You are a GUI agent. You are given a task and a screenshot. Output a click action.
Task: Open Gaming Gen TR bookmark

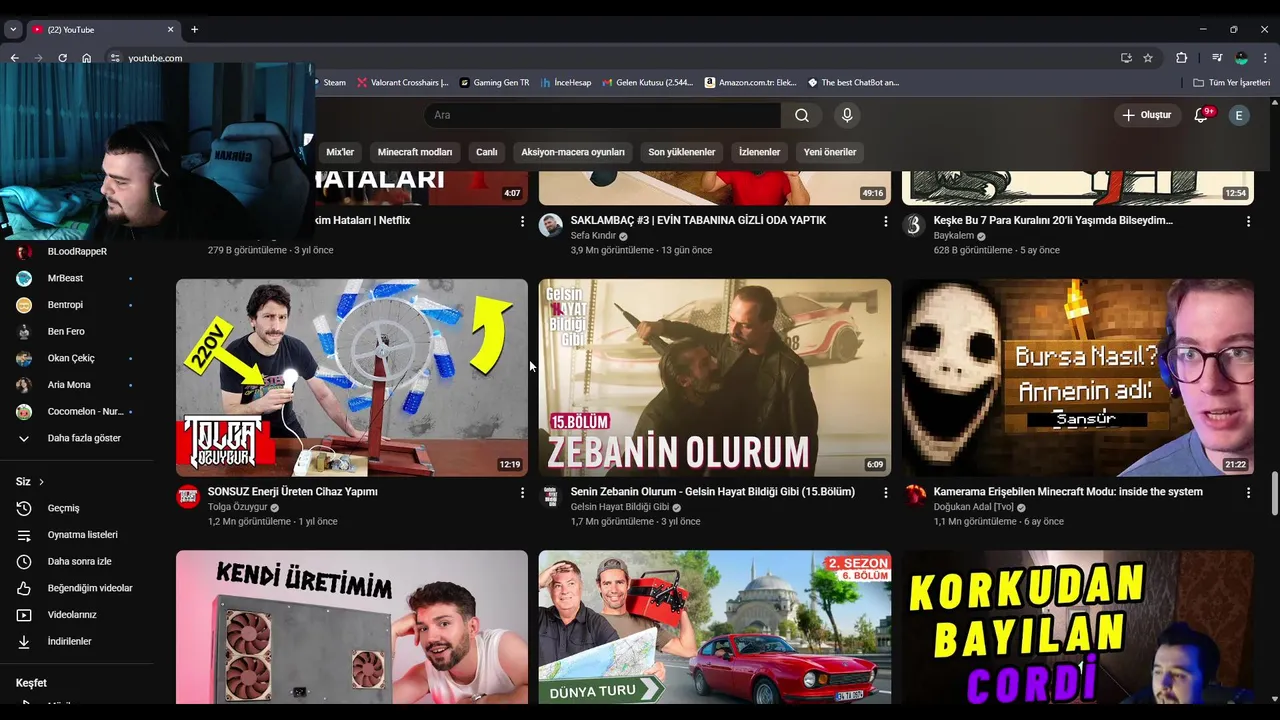[494, 83]
